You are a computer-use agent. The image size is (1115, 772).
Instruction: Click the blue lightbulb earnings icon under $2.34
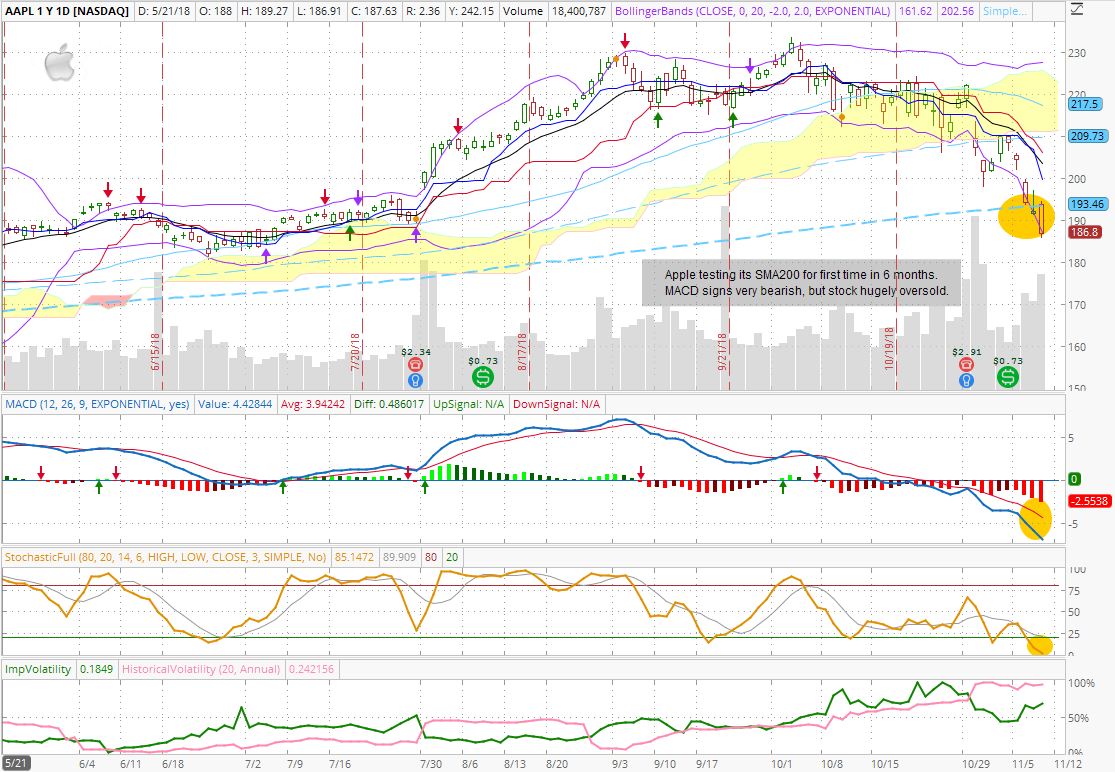pyautogui.click(x=415, y=380)
